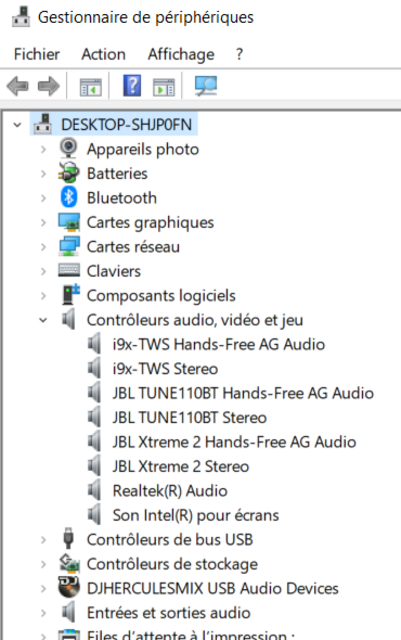The image size is (401, 640).
Task: Select the DESKTOP-SHJP0FN computer name
Action: coord(127,124)
